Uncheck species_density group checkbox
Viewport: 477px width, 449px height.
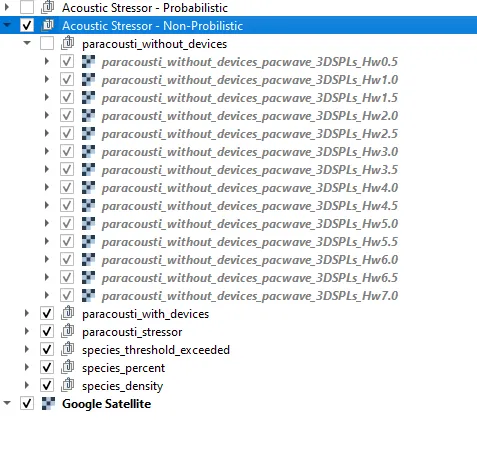tap(47, 386)
